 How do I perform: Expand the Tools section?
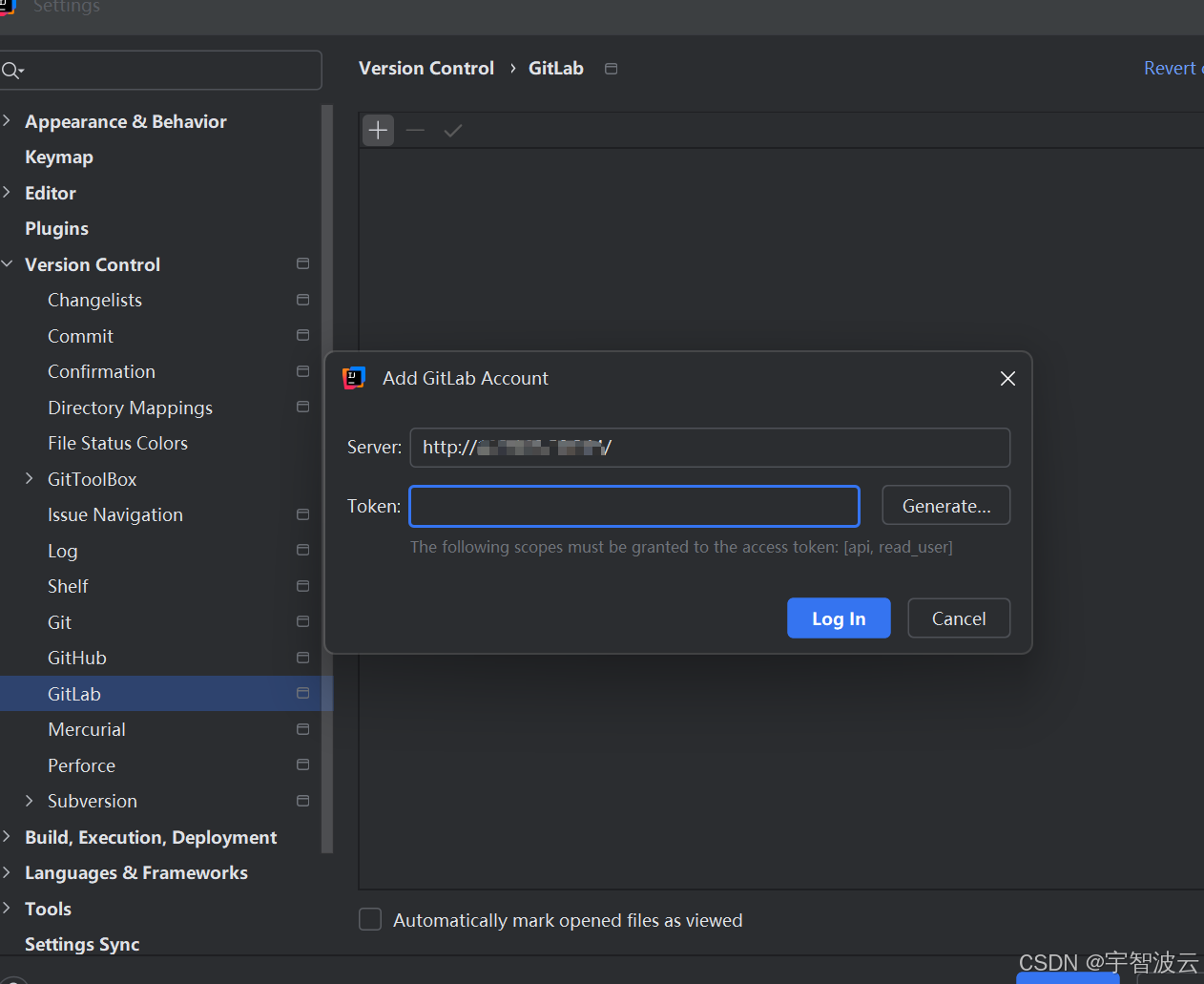point(7,908)
